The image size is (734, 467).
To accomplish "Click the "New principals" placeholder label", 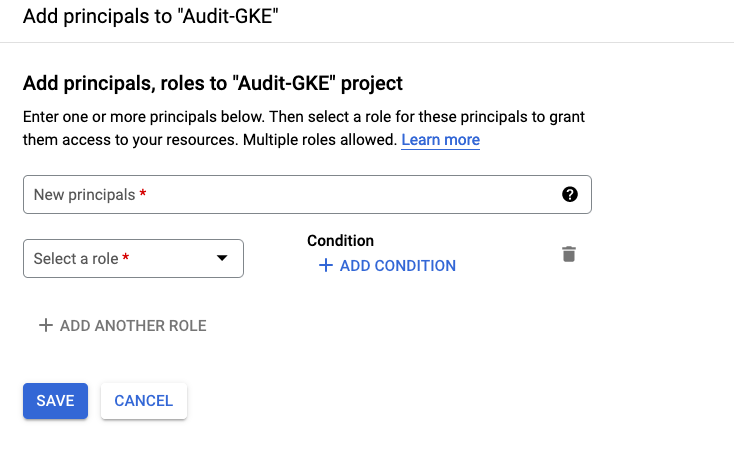I will [x=84, y=195].
